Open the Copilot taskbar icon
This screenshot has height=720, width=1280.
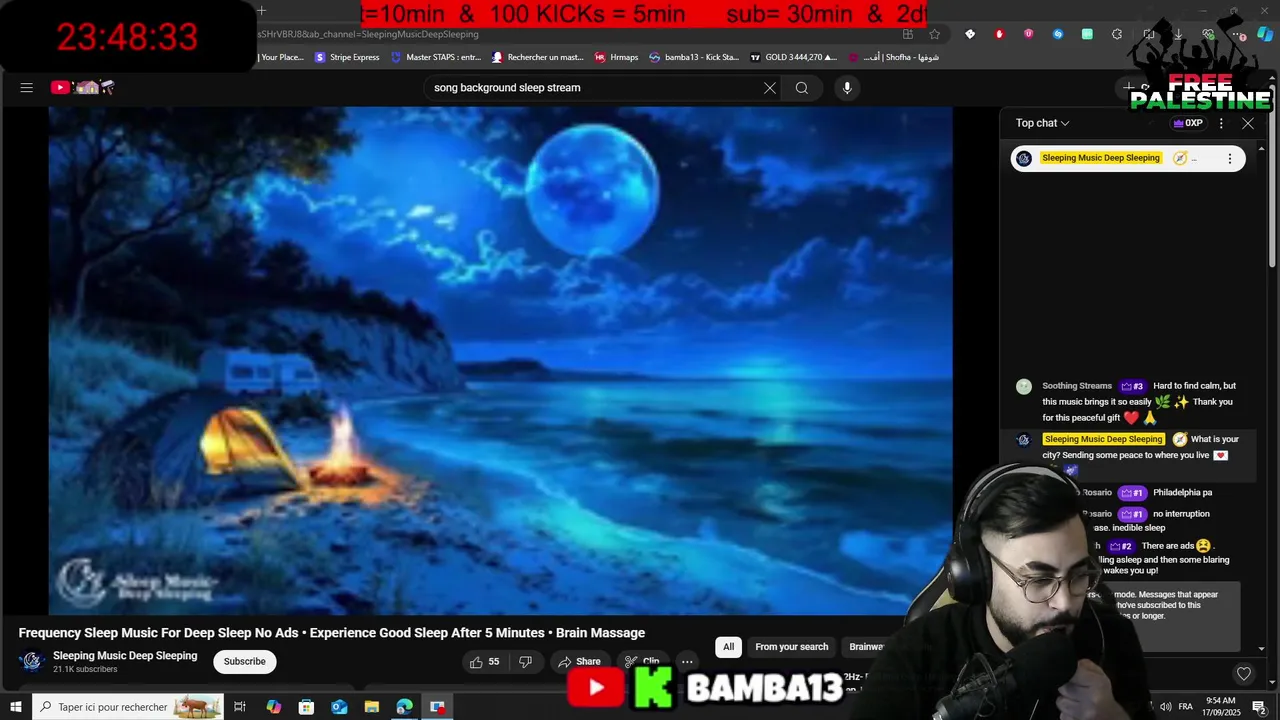tap(273, 707)
